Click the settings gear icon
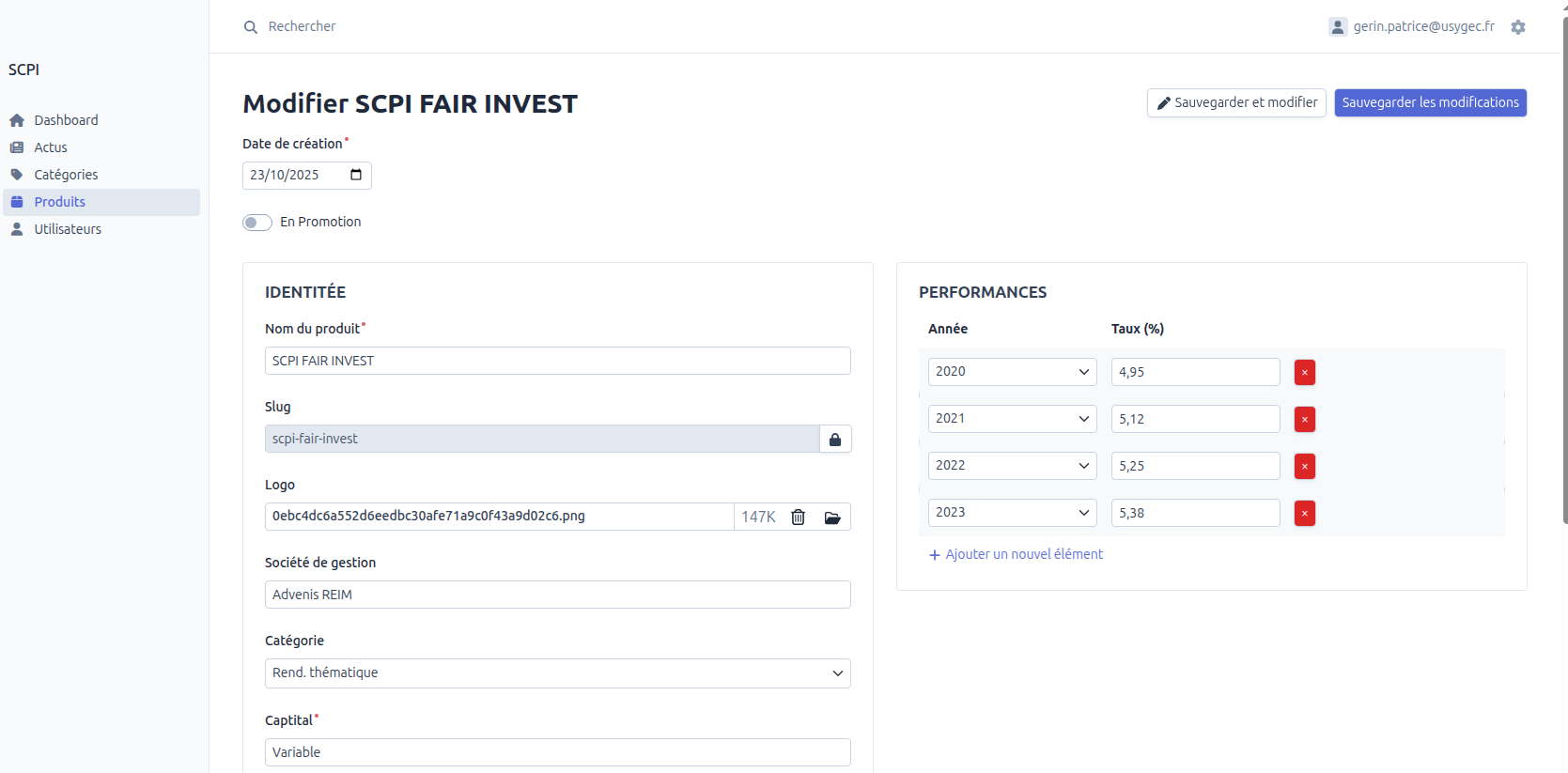This screenshot has width=1568, height=773. [x=1518, y=27]
